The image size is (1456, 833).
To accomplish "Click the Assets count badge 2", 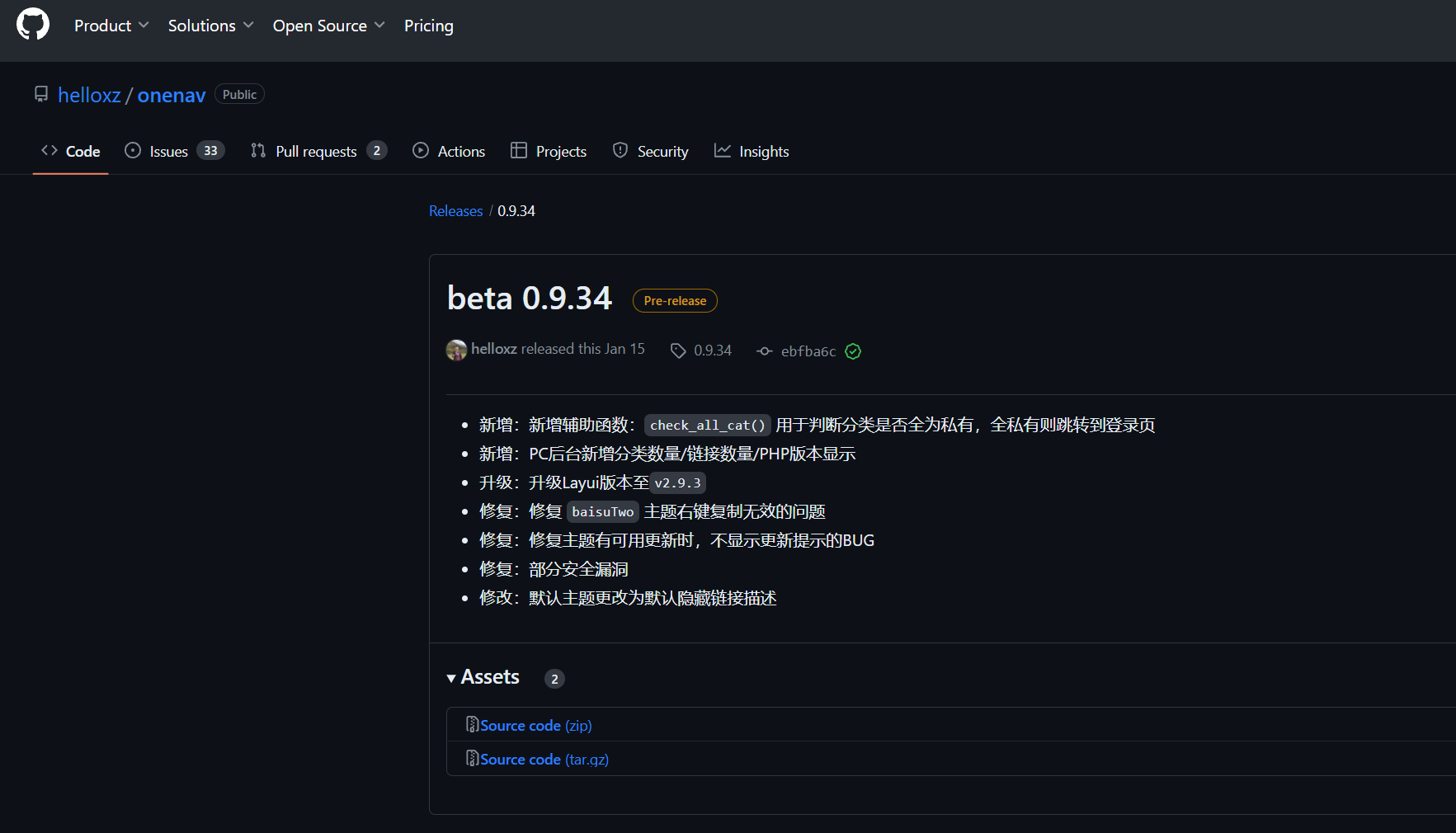I will pyautogui.click(x=554, y=679).
